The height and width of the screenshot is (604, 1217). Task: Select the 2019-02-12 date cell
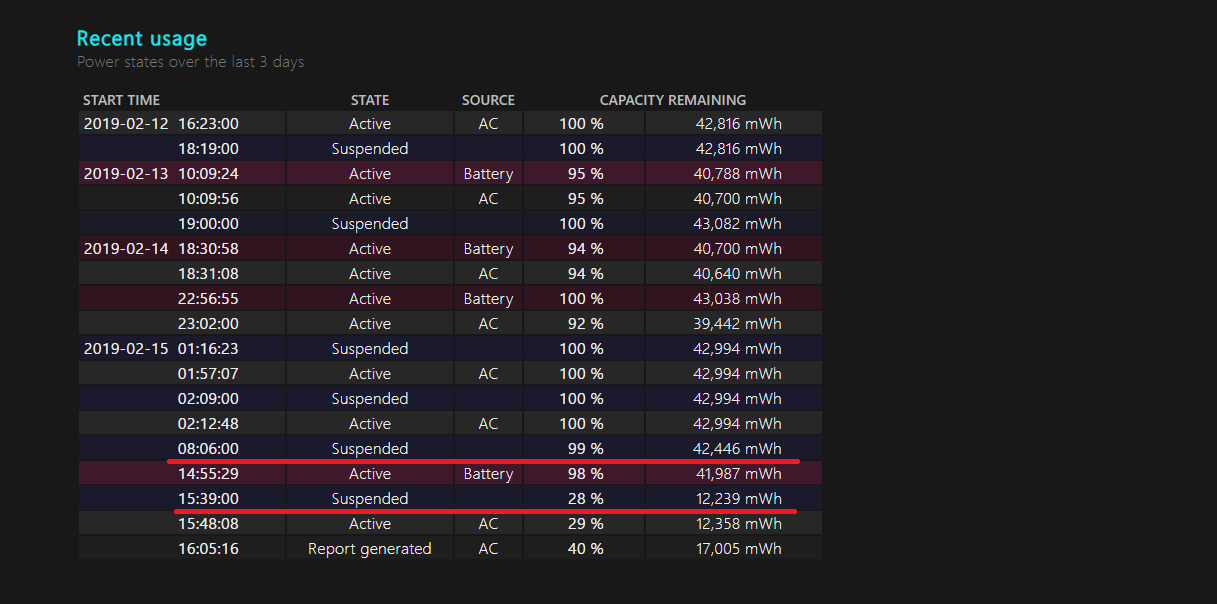(x=126, y=124)
